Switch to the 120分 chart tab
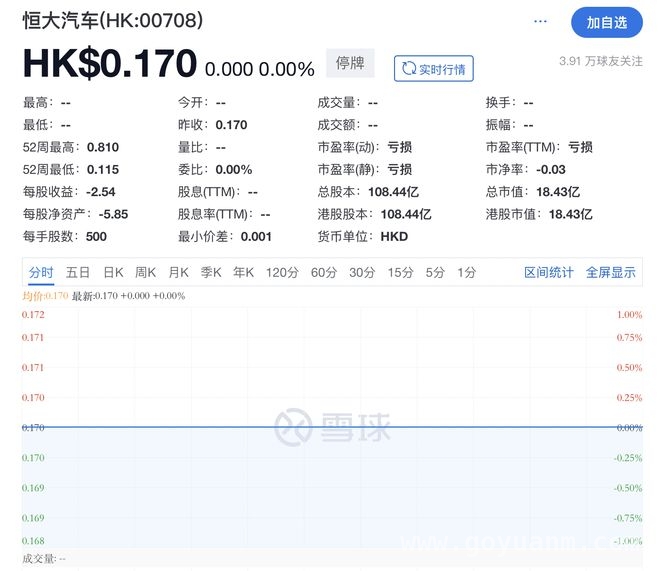This screenshot has width=660, height=571. click(x=282, y=273)
